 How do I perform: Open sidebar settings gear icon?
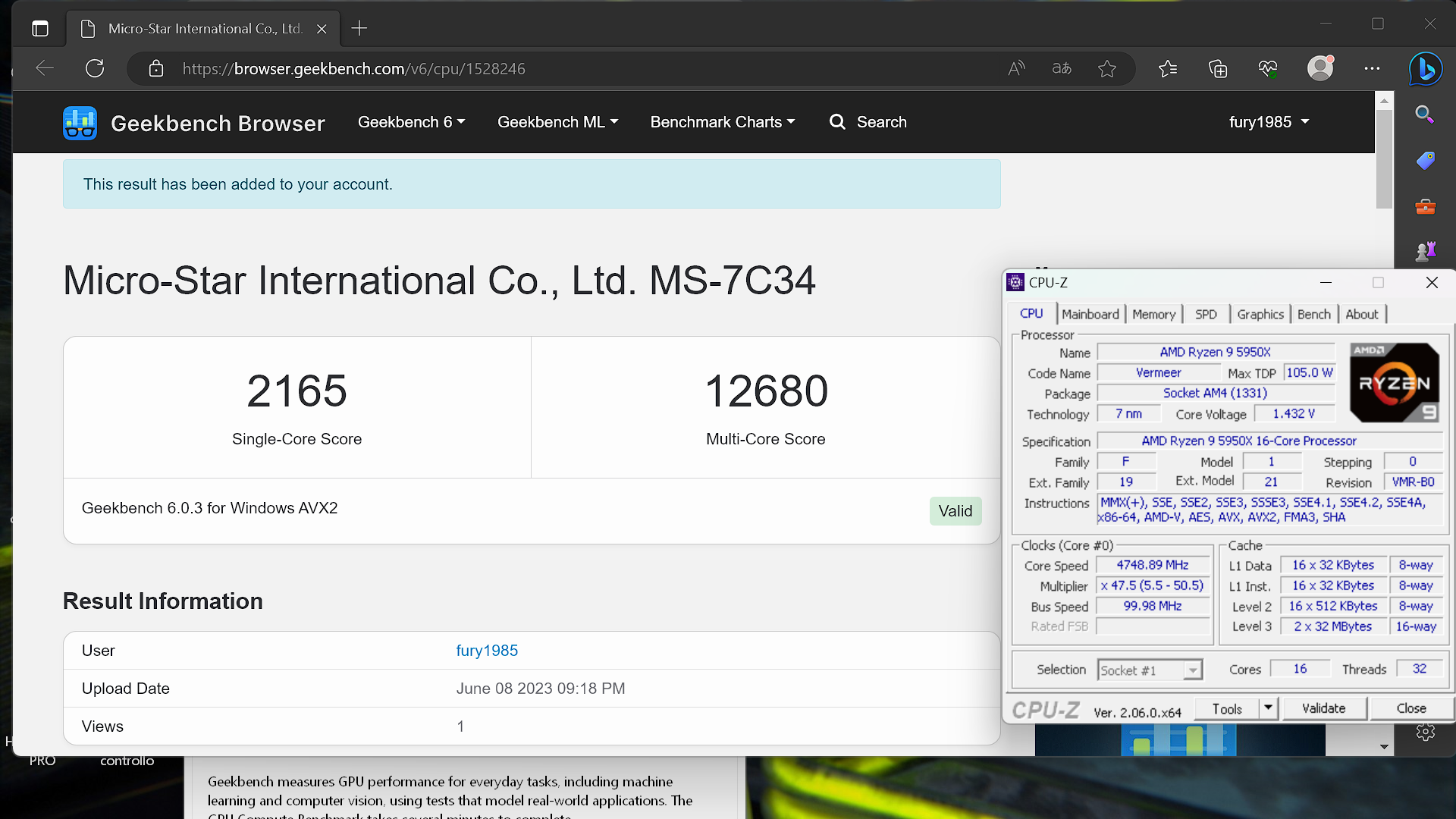1425,733
